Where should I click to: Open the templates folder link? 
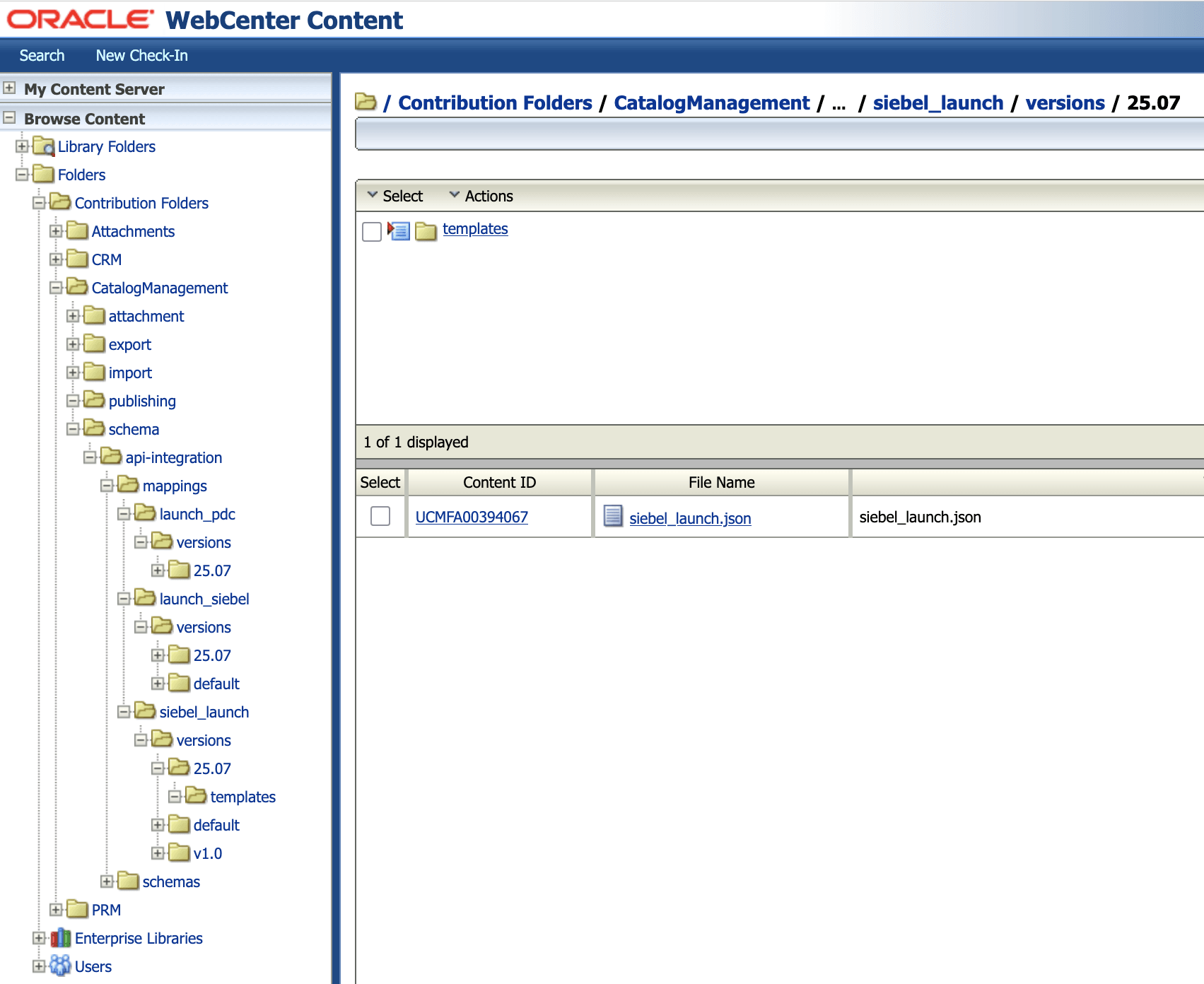point(475,229)
